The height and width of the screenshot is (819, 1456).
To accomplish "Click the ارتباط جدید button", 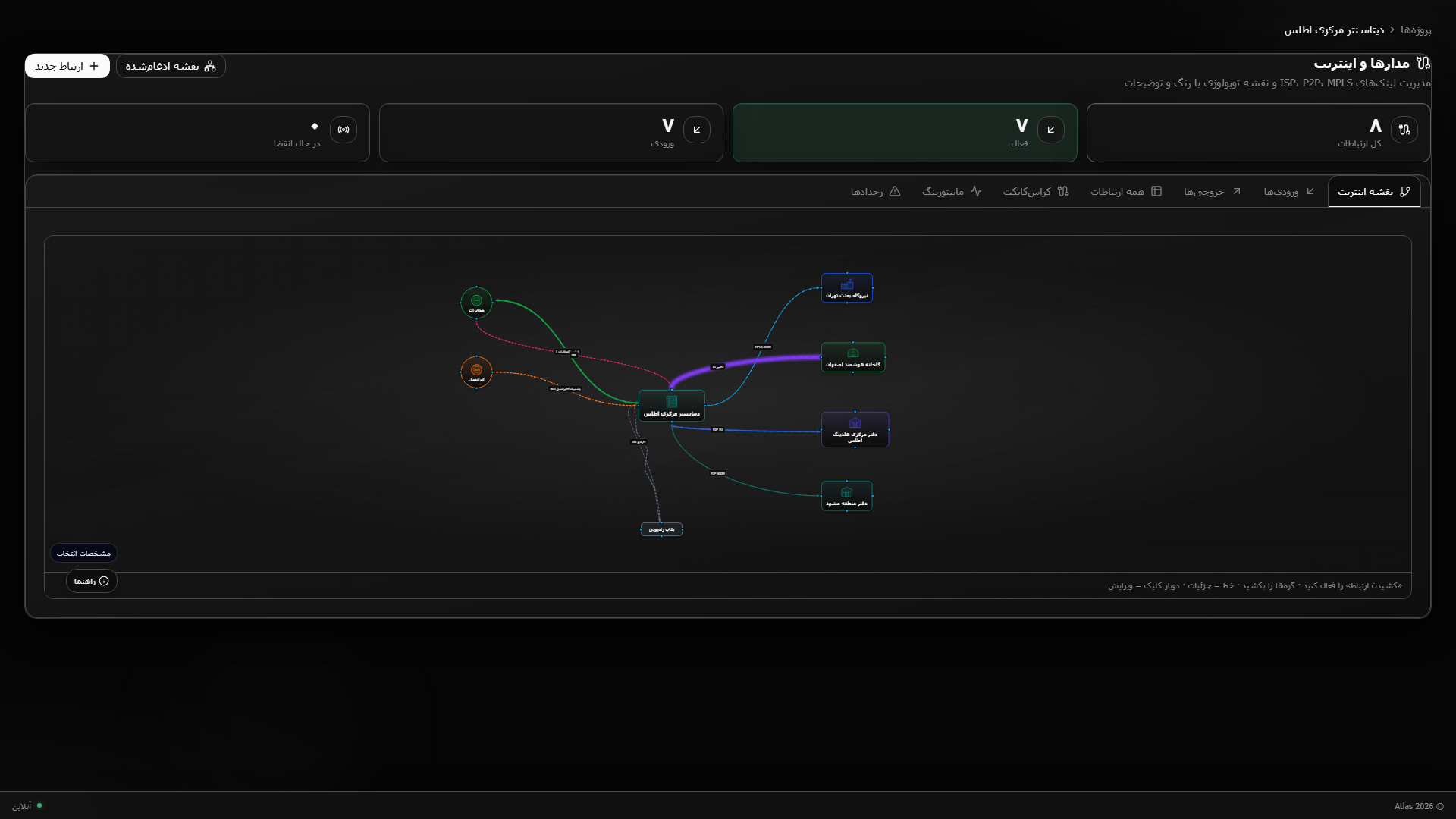I will coord(67,66).
